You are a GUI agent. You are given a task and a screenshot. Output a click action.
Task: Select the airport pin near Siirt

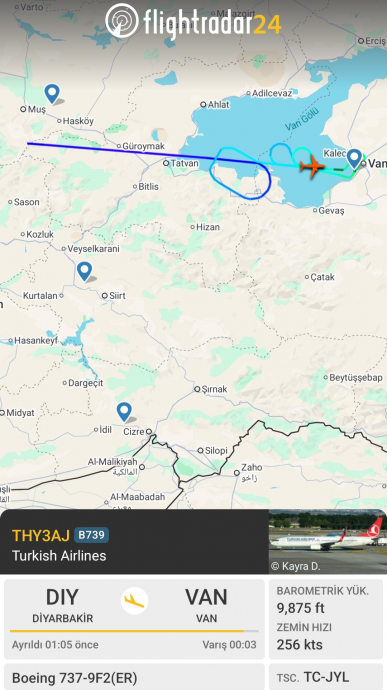[84, 271]
